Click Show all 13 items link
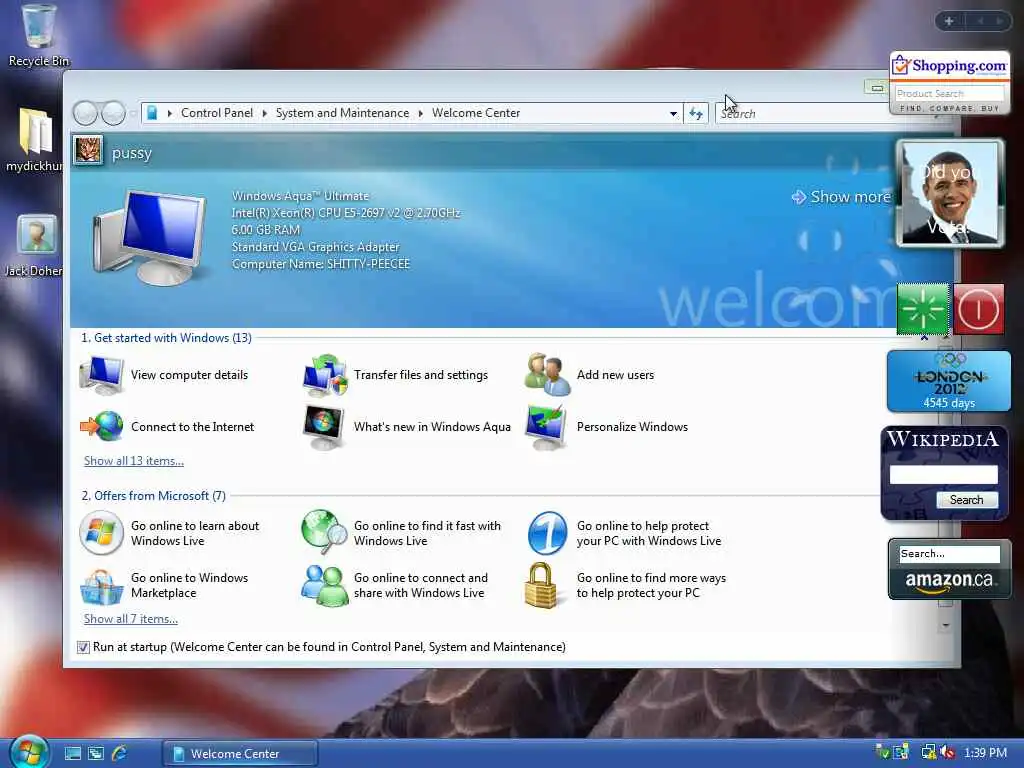The height and width of the screenshot is (768, 1024). coord(134,461)
